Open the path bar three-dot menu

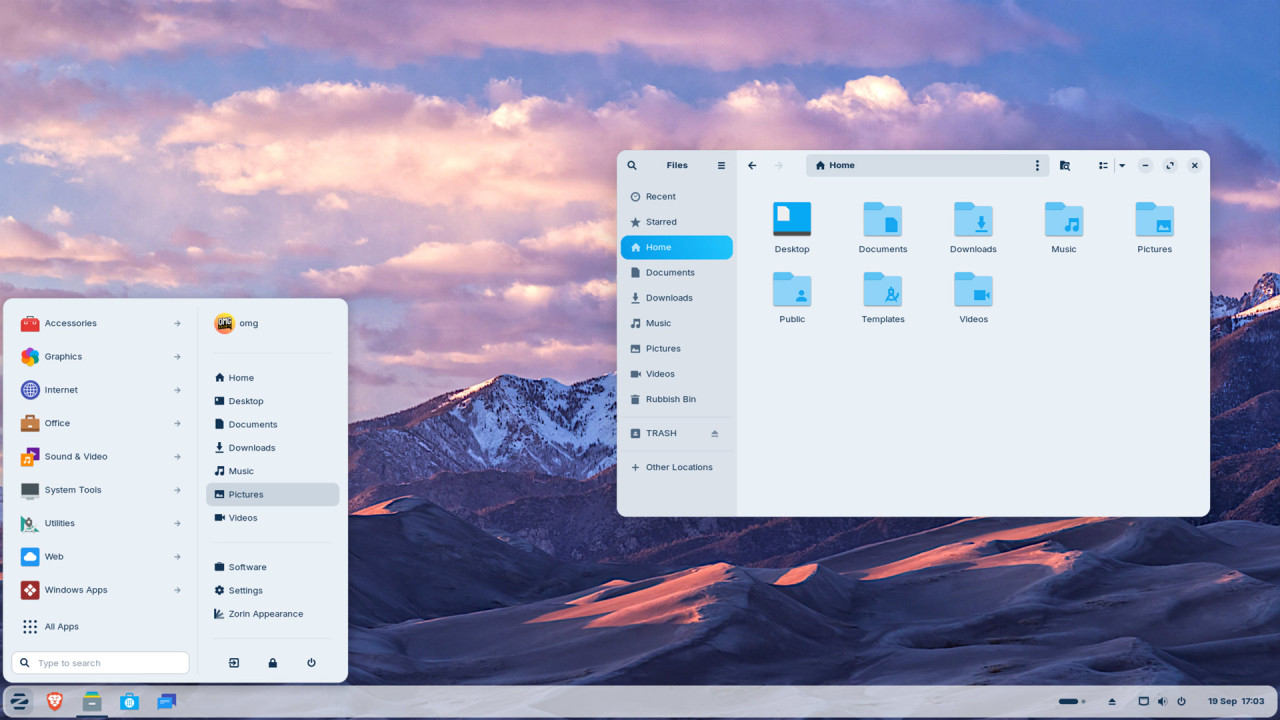pyautogui.click(x=1037, y=165)
